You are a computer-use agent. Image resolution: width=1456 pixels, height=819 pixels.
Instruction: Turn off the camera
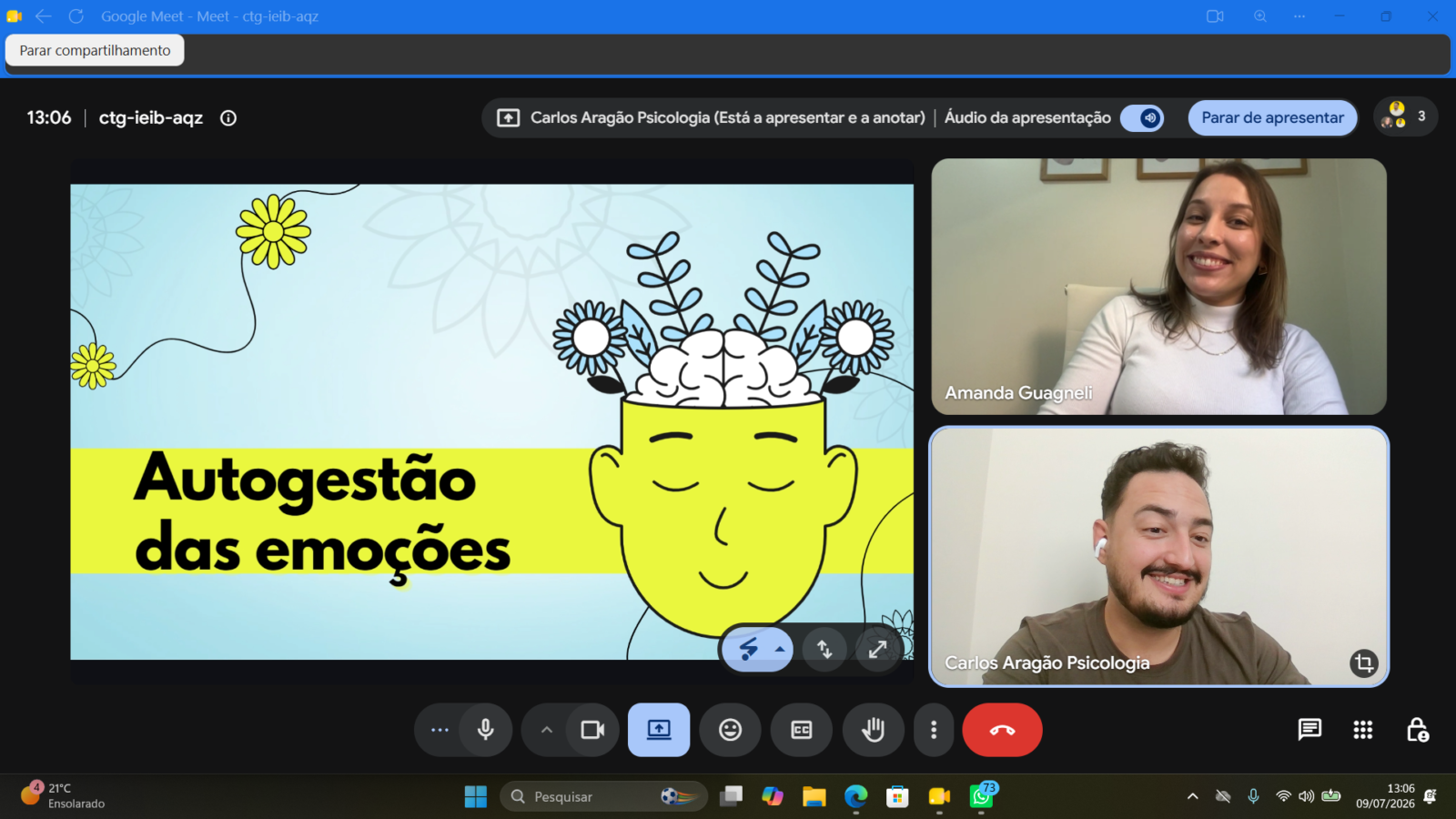click(x=593, y=730)
